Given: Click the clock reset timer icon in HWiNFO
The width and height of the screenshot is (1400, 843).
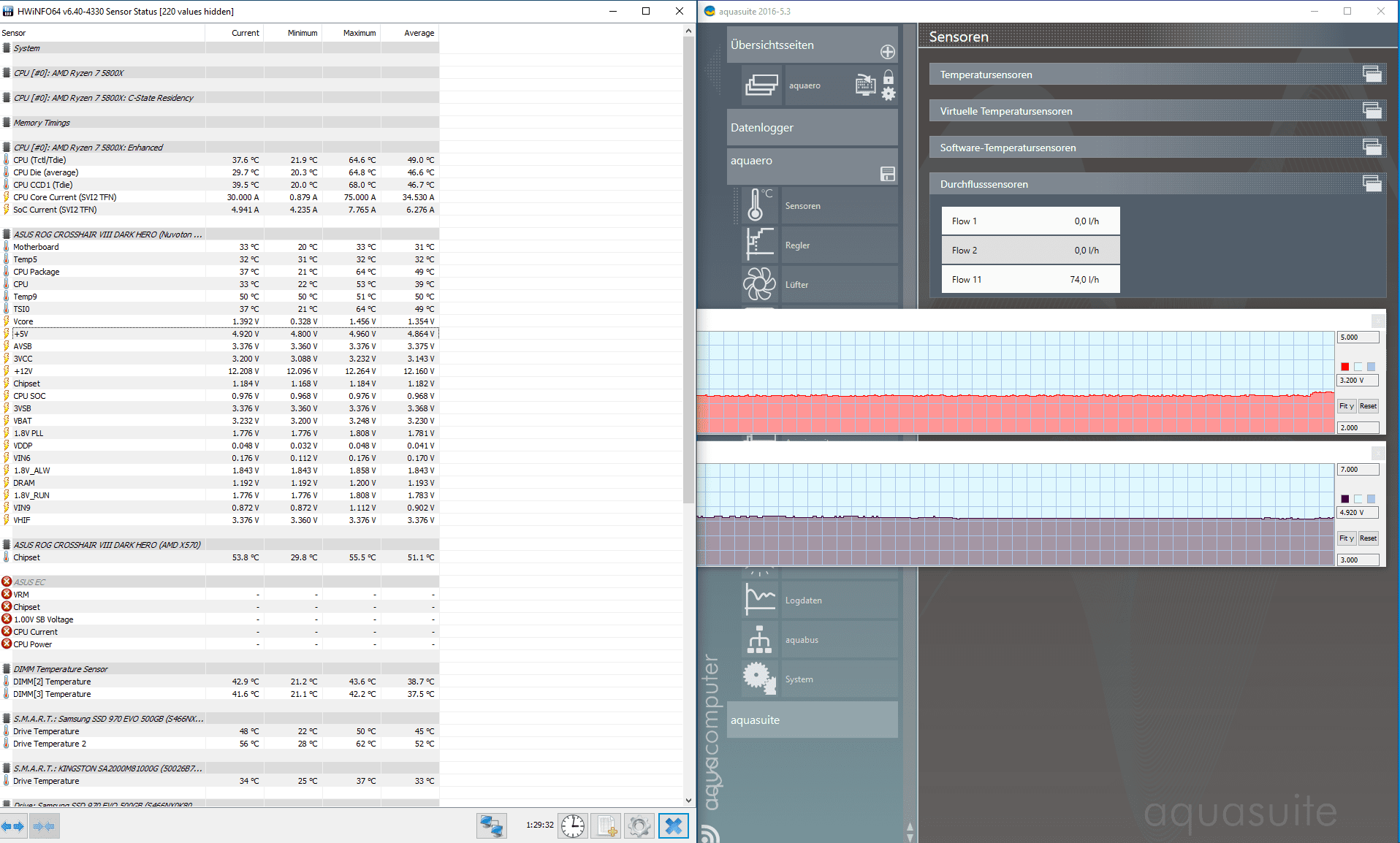Looking at the screenshot, I should 573,826.
